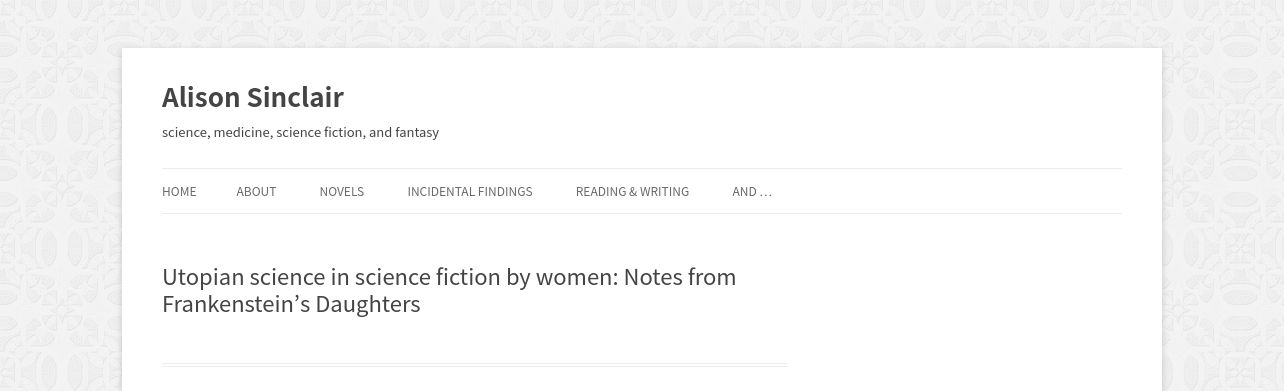Viewport: 1284px width, 391px height.
Task: Click the Alison Sinclair site title
Action: [x=253, y=97]
